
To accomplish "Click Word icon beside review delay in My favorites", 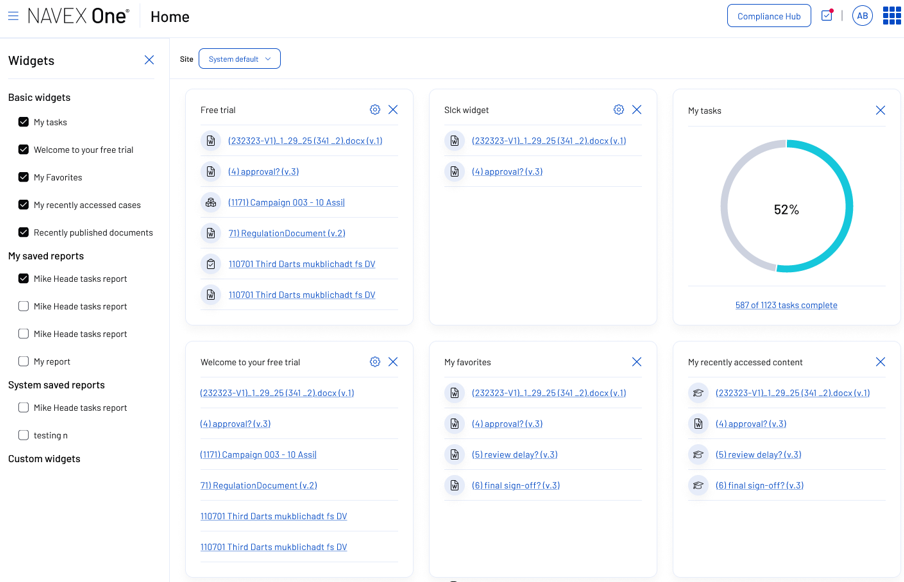I will (455, 455).
